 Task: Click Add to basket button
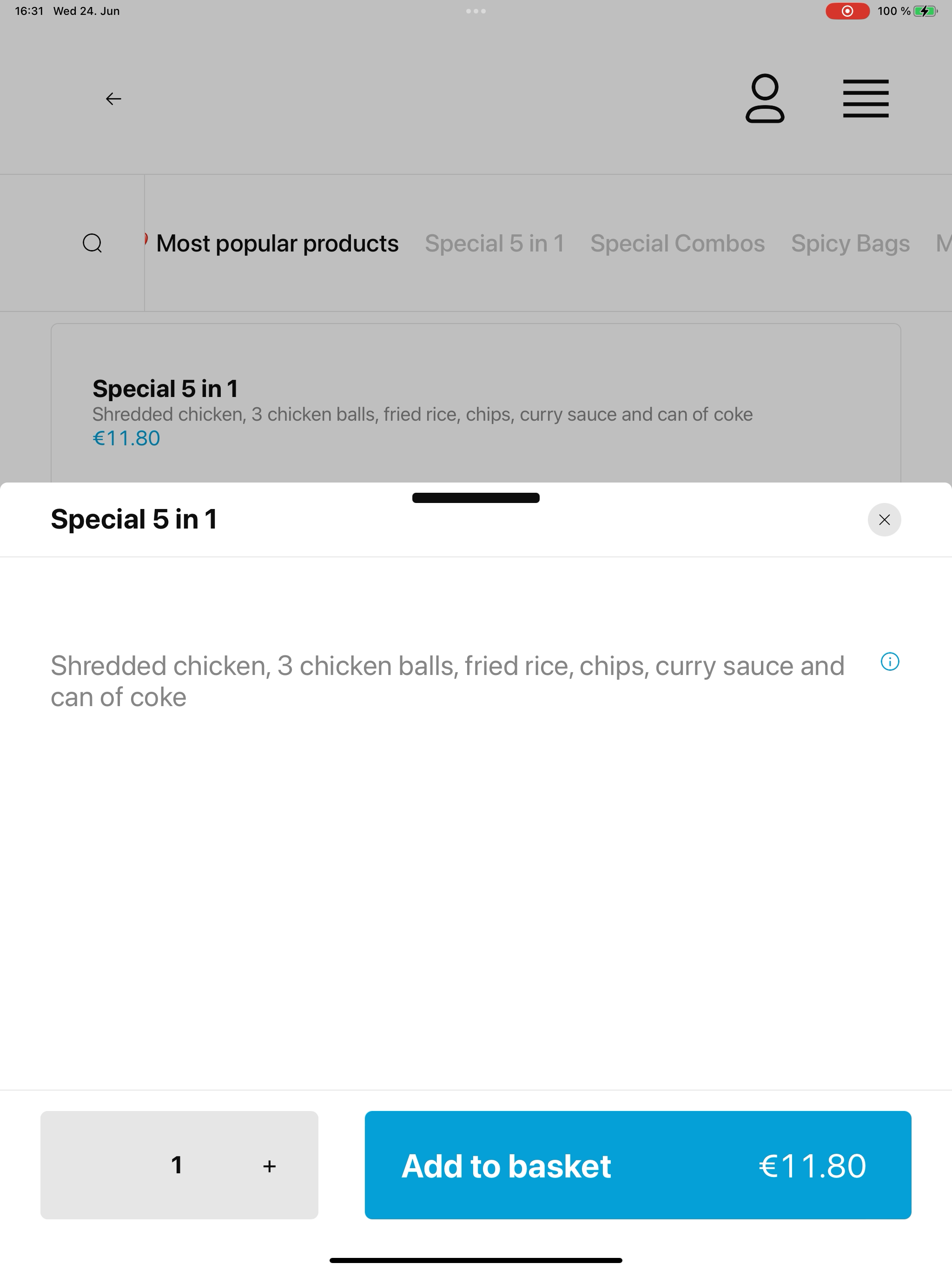pyautogui.click(x=638, y=1165)
